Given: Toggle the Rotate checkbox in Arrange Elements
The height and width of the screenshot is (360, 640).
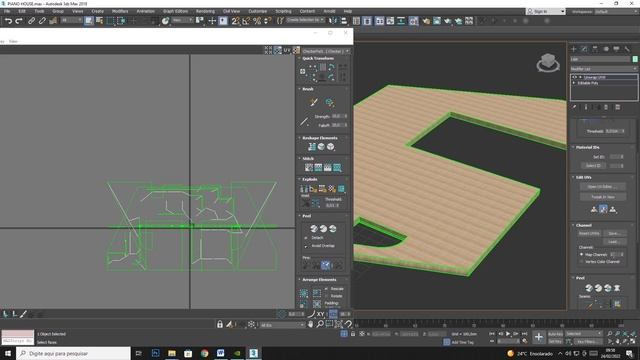Looking at the screenshot, I should [x=327, y=296].
